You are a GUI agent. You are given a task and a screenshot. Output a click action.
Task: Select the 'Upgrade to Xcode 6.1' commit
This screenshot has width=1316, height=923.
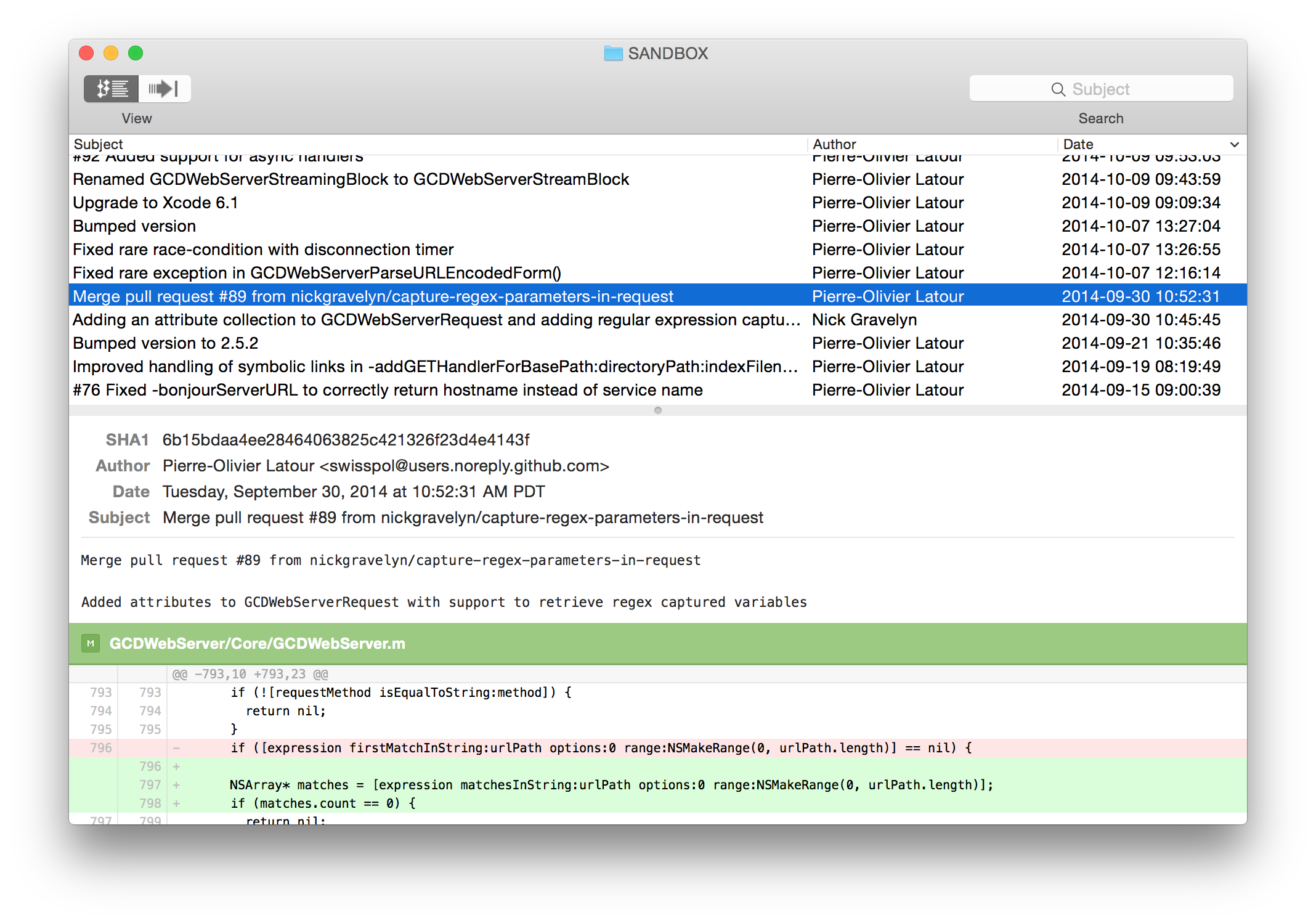tap(155, 203)
